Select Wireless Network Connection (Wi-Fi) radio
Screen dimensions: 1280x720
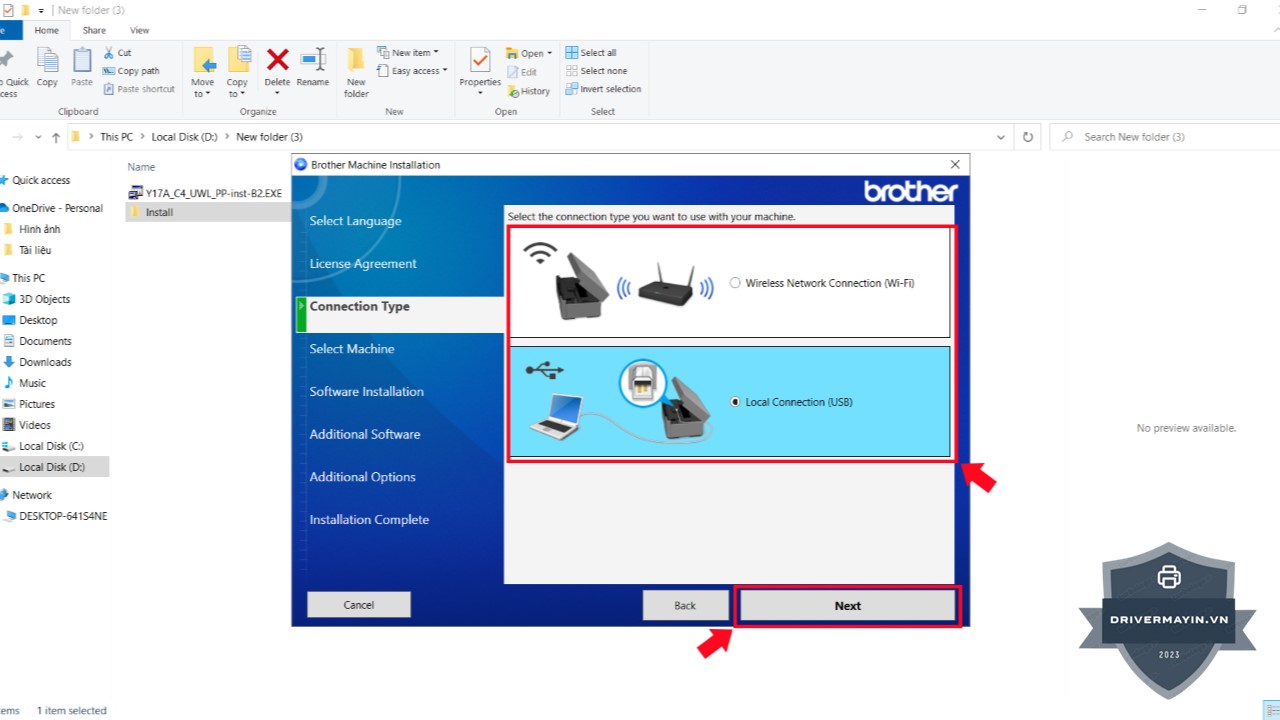tap(735, 283)
